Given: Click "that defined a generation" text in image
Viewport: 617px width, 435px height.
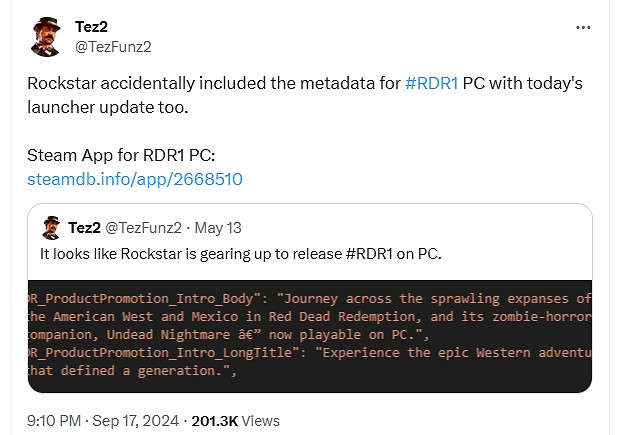Looking at the screenshot, I should (x=130, y=372).
